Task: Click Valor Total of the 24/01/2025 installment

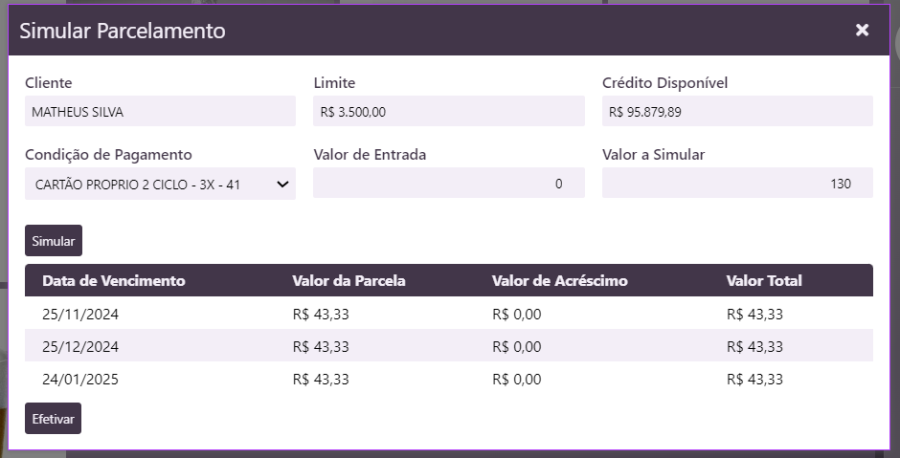Action: pos(755,380)
